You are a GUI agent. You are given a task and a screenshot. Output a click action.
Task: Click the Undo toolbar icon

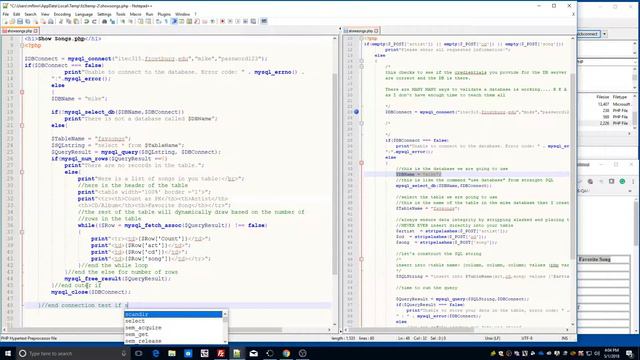pos(86,21)
